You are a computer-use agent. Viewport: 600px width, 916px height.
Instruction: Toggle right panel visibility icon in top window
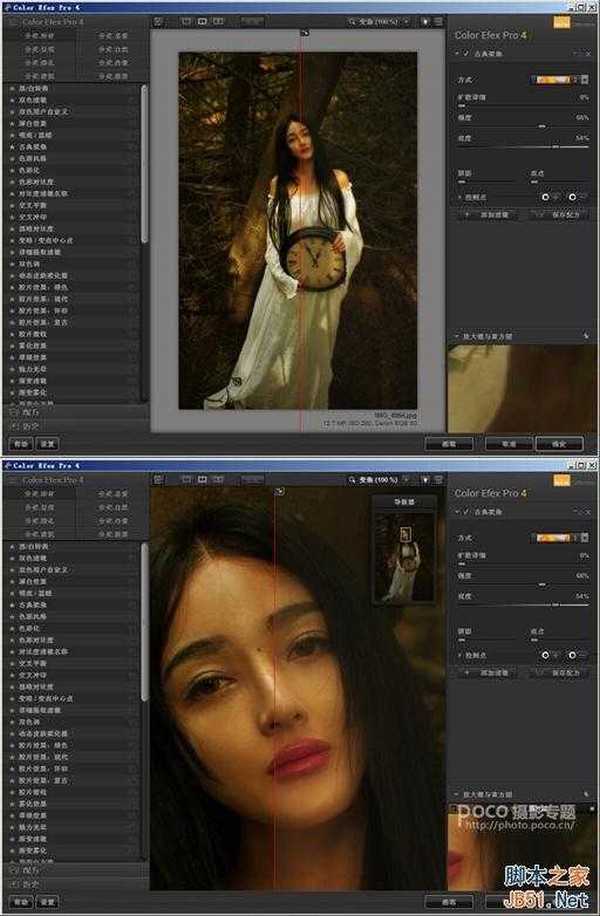[438, 22]
